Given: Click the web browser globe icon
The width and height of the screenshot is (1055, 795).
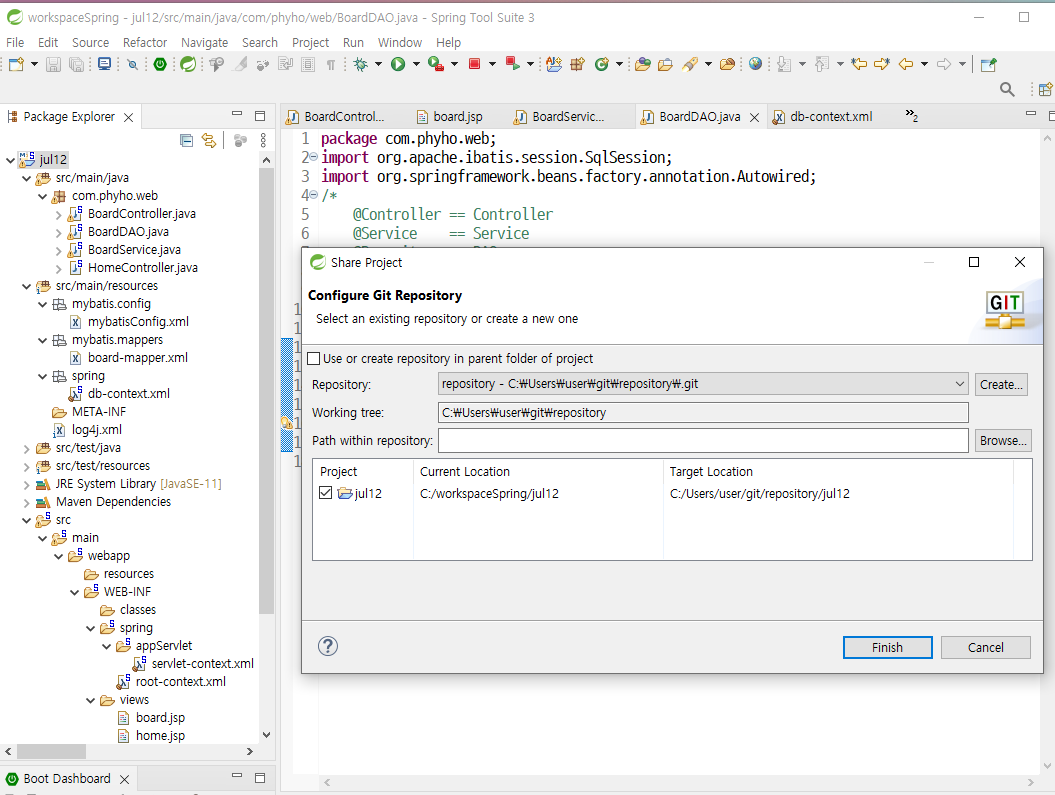Looking at the screenshot, I should [756, 64].
